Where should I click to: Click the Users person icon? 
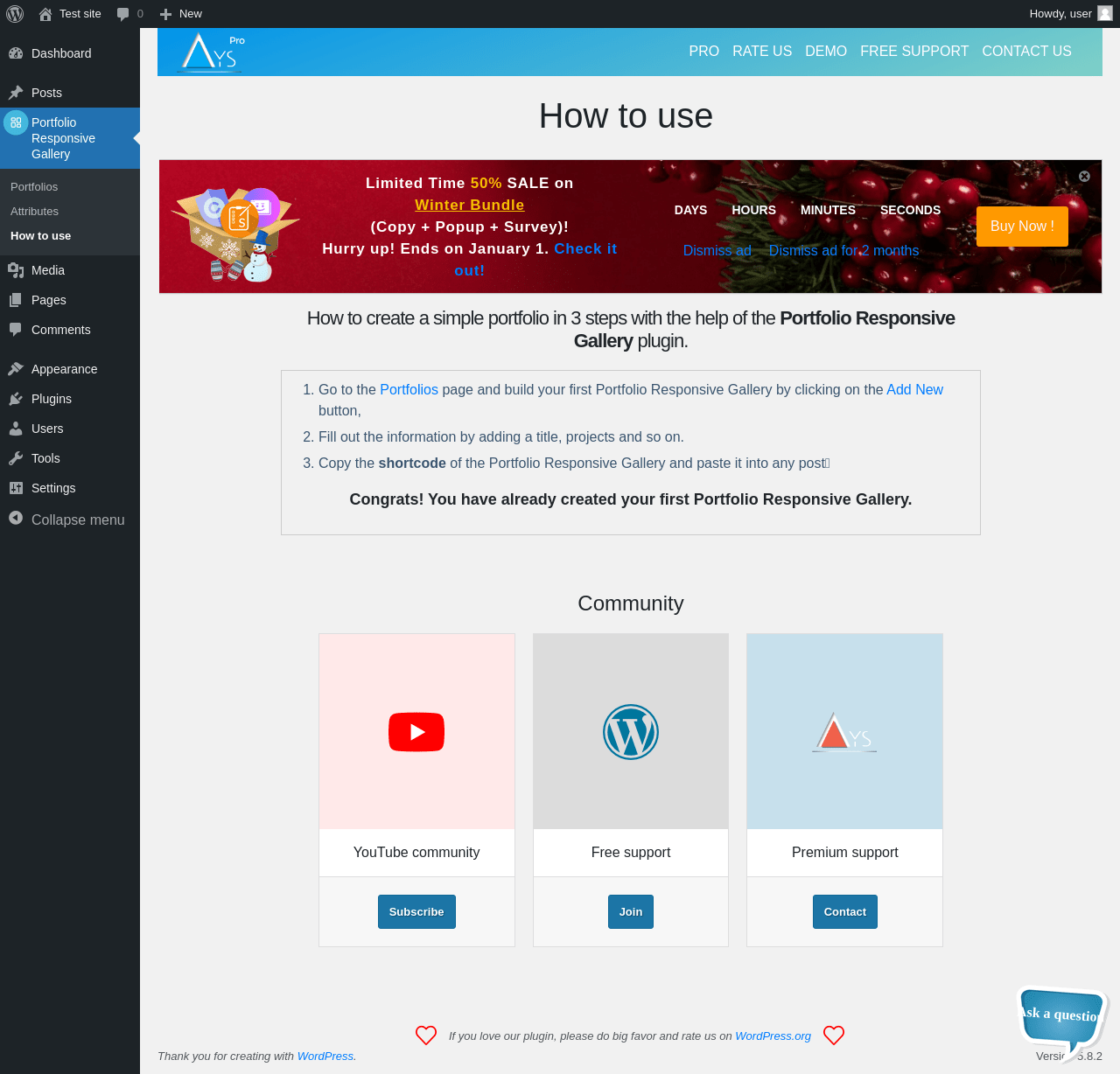16,429
